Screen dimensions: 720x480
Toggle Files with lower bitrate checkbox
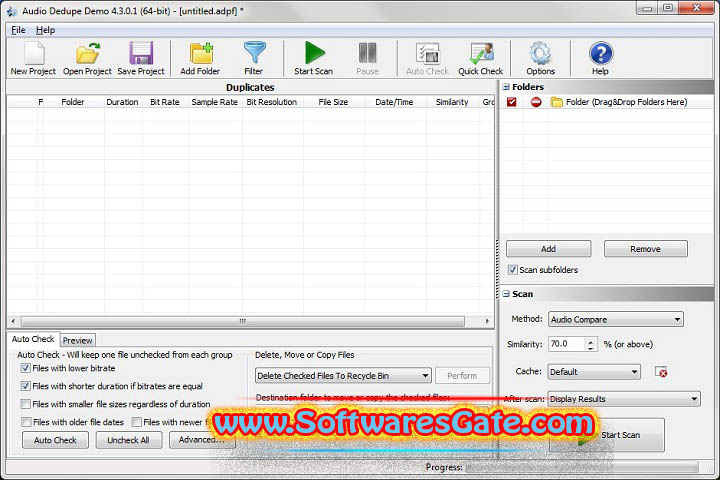pyautogui.click(x=26, y=368)
